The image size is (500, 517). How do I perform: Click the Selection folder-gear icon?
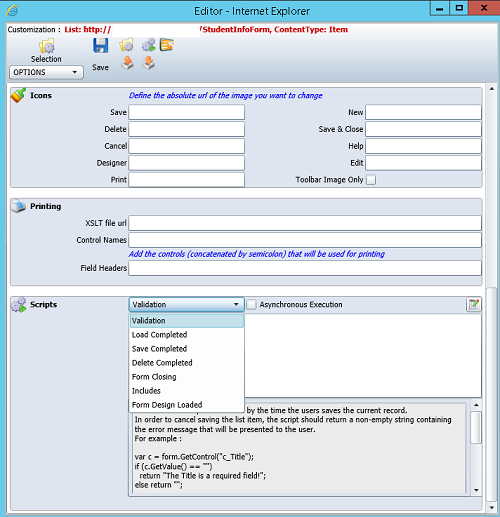tap(46, 46)
